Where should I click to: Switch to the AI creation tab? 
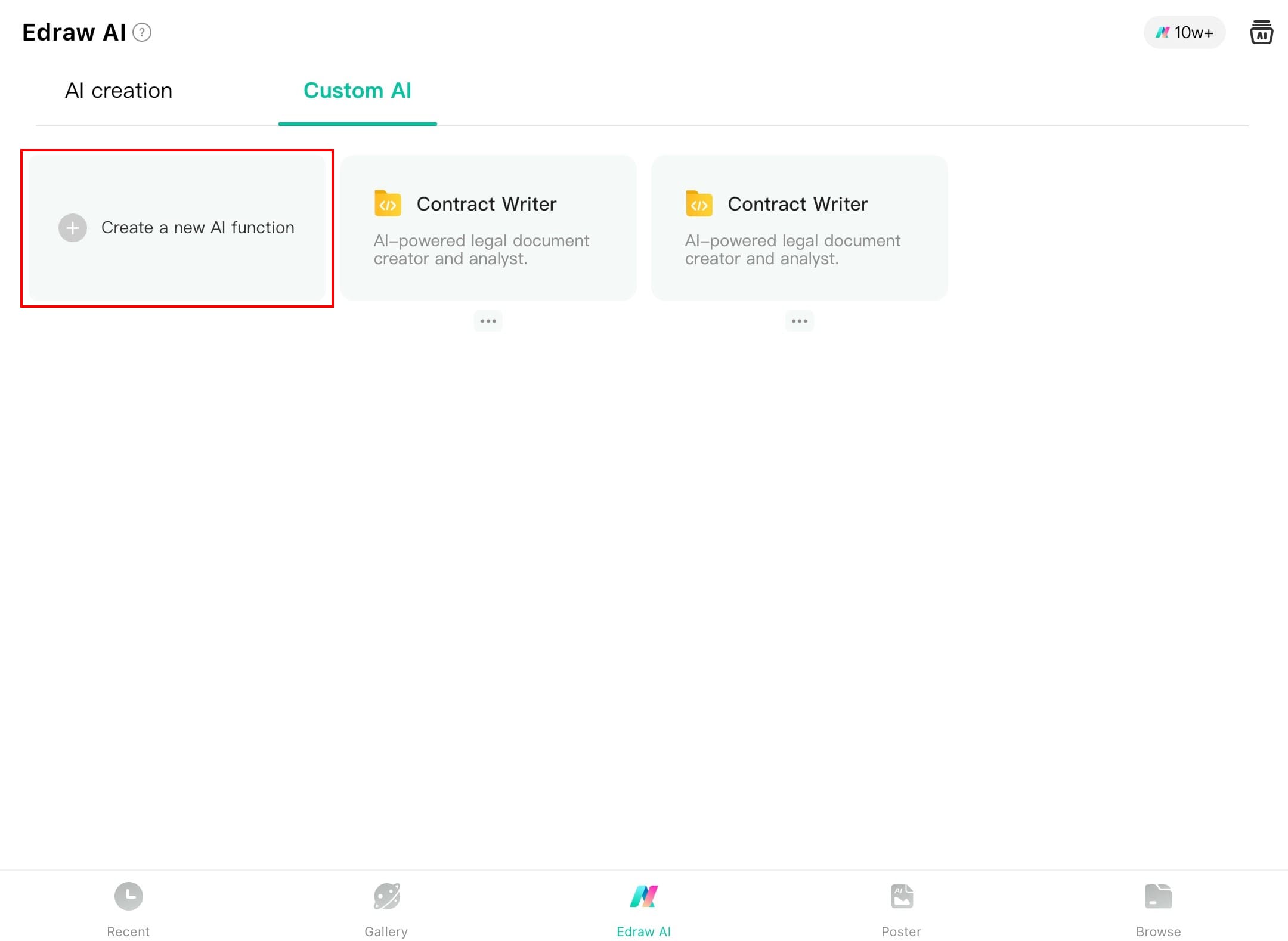point(119,91)
